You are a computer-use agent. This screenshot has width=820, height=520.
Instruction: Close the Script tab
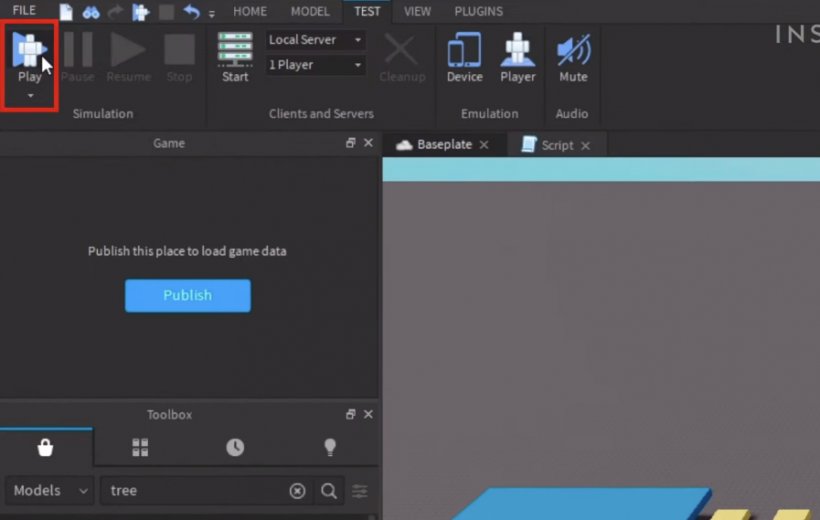tap(585, 146)
